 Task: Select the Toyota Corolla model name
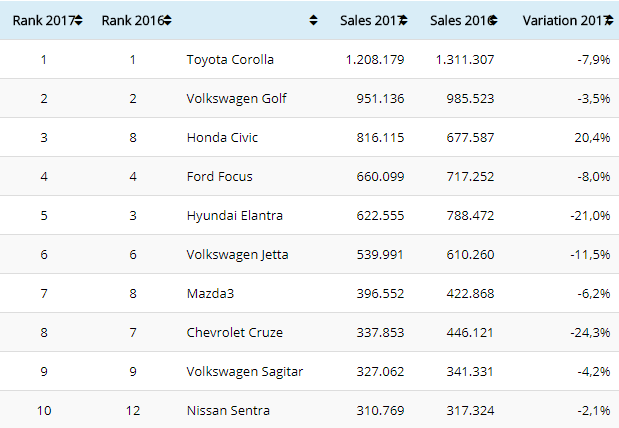231,60
